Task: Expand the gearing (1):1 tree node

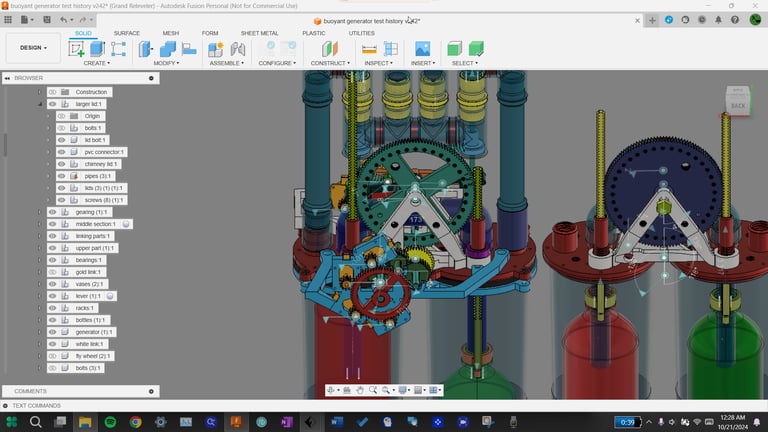Action: click(x=40, y=212)
